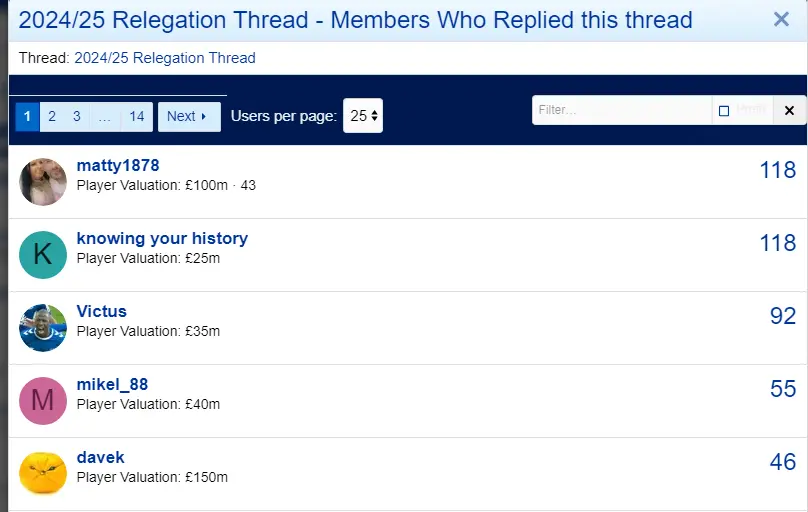
Task: Click davek's orange avatar
Action: coord(43,474)
